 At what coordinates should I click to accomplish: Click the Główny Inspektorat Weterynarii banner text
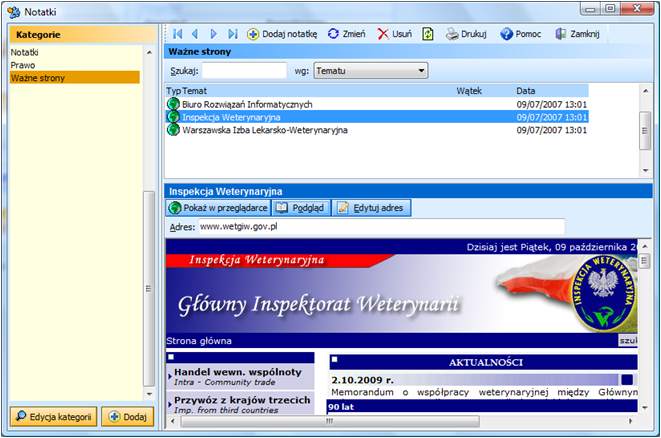point(318,304)
